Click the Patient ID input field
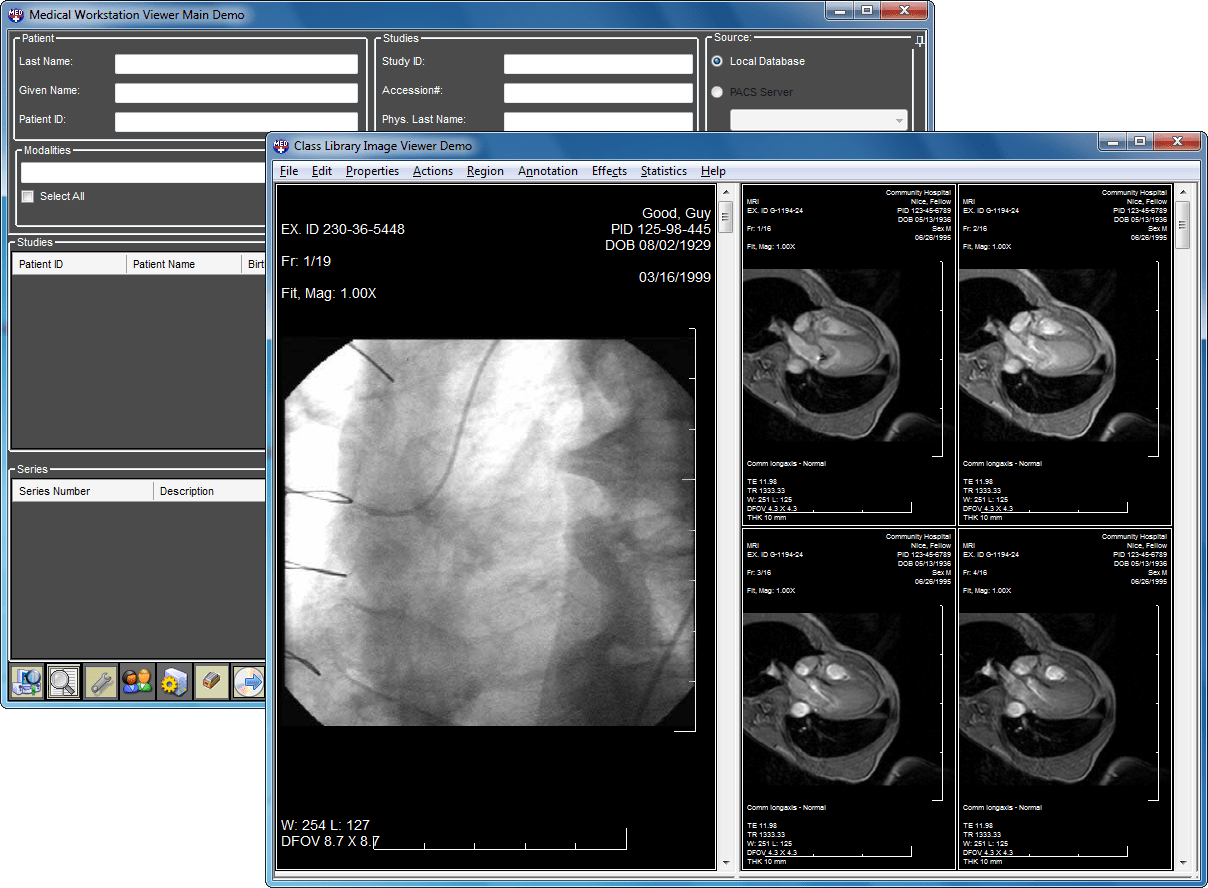The width and height of the screenshot is (1208, 888). pos(236,122)
